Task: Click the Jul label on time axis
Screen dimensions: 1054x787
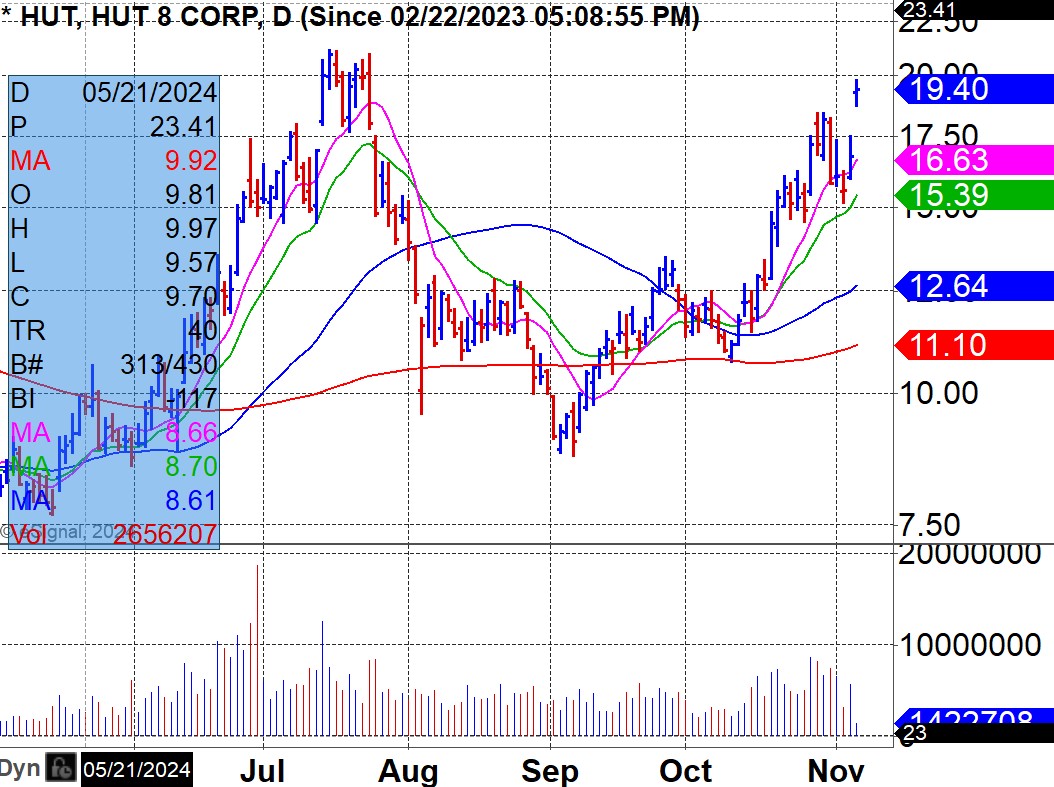Action: pyautogui.click(x=262, y=770)
